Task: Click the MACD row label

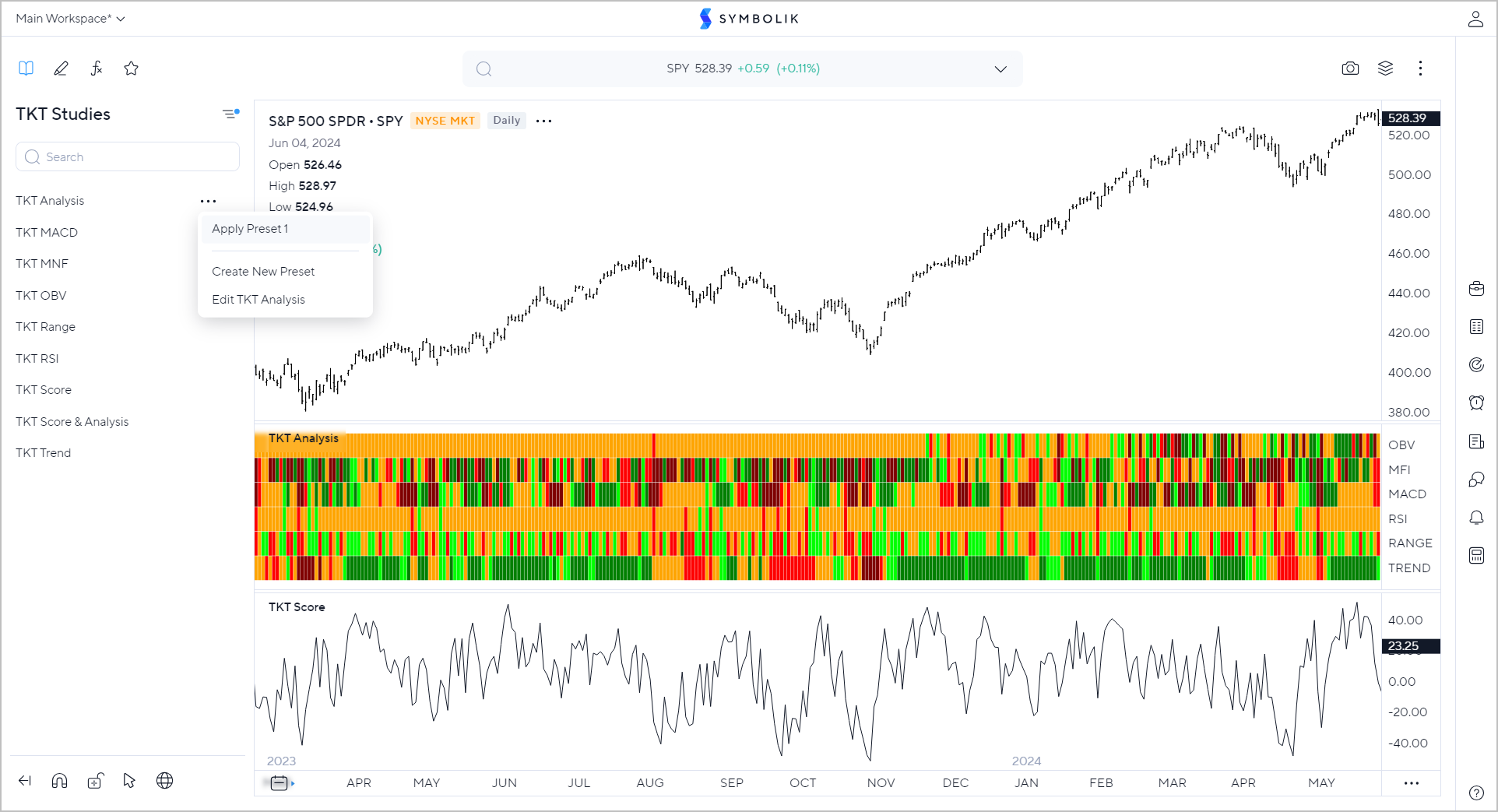Action: [1407, 494]
